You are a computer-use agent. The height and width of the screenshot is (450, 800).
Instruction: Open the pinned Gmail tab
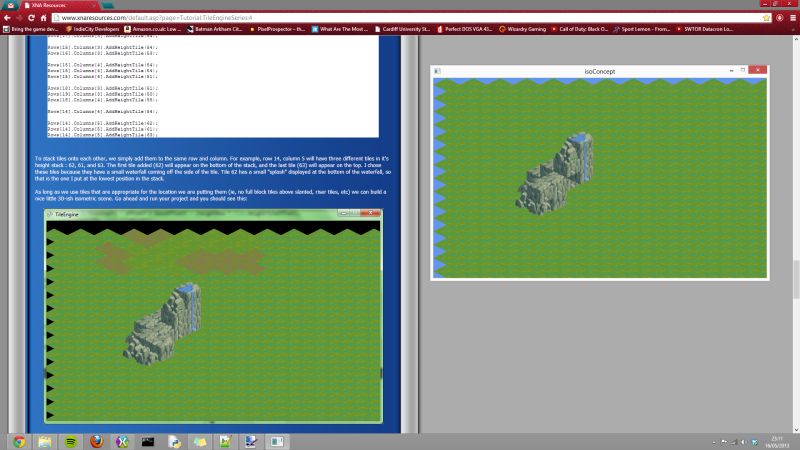pyautogui.click(x=11, y=5)
